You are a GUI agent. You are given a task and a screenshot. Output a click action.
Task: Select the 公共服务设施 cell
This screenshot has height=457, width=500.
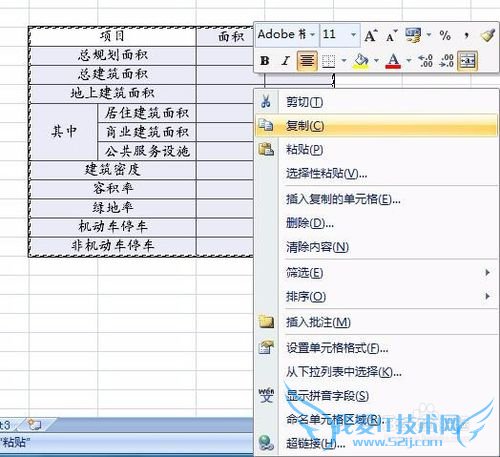pos(147,151)
